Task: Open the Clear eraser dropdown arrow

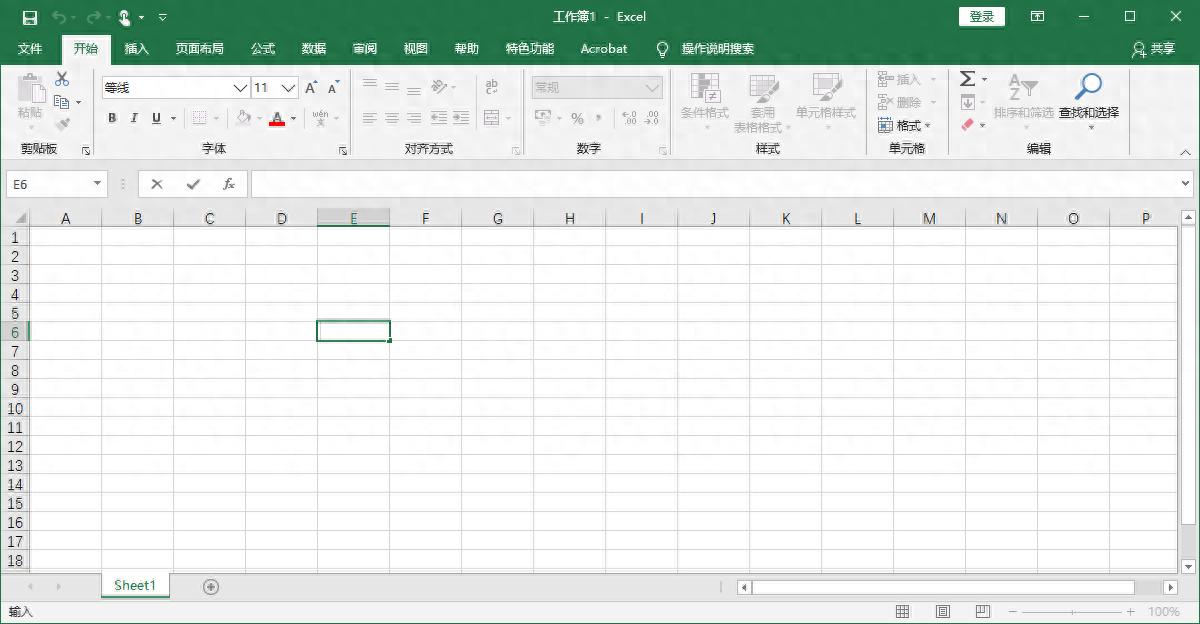Action: [984, 125]
